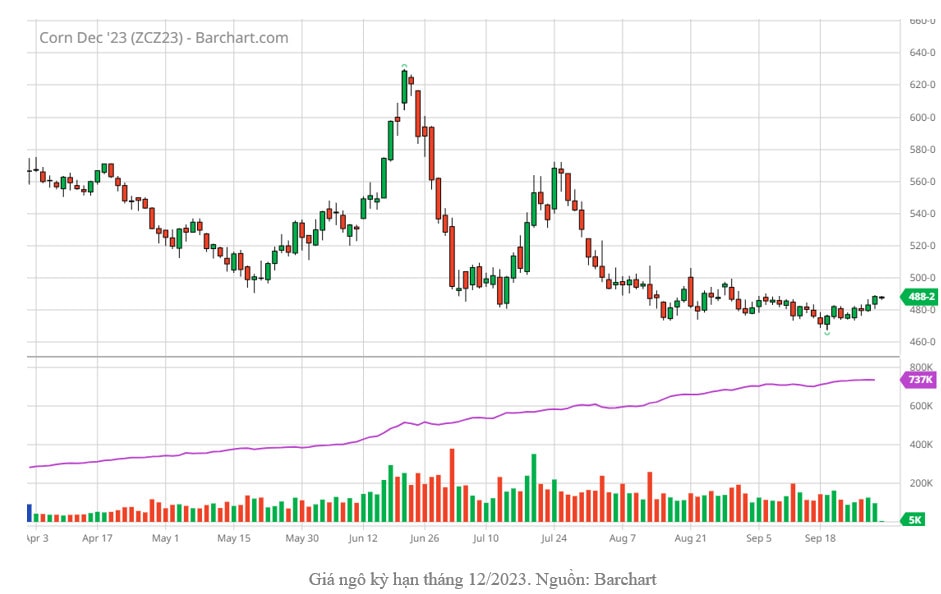Click the 600K volume axis label
941x594 pixels.
922,406
